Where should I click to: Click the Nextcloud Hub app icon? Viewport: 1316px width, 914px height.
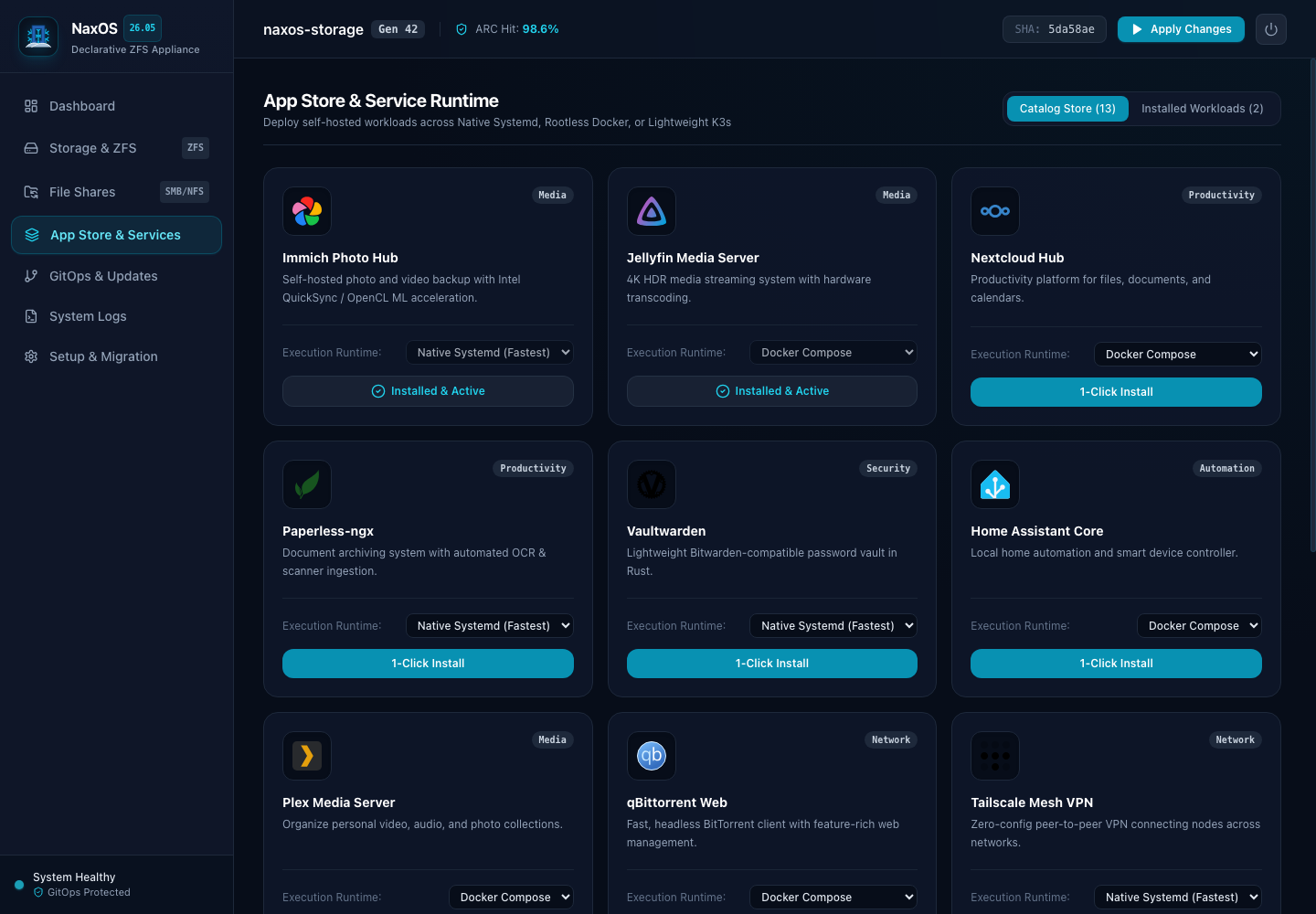pyautogui.click(x=995, y=211)
